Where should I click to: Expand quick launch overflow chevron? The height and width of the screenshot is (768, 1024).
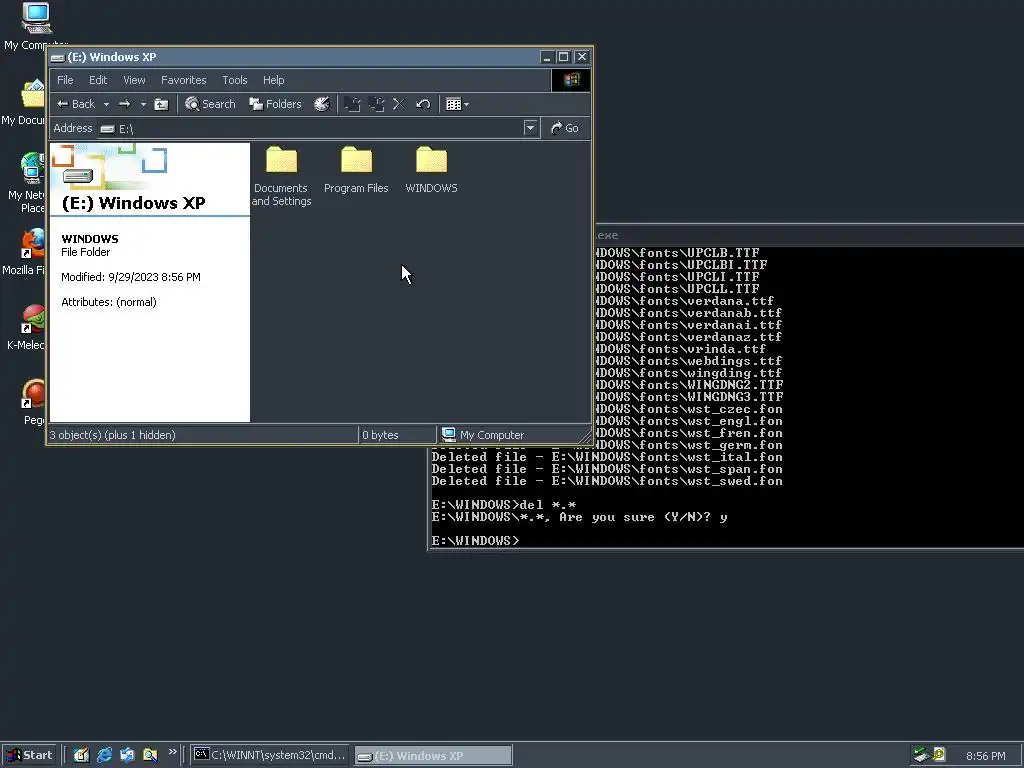coord(172,752)
